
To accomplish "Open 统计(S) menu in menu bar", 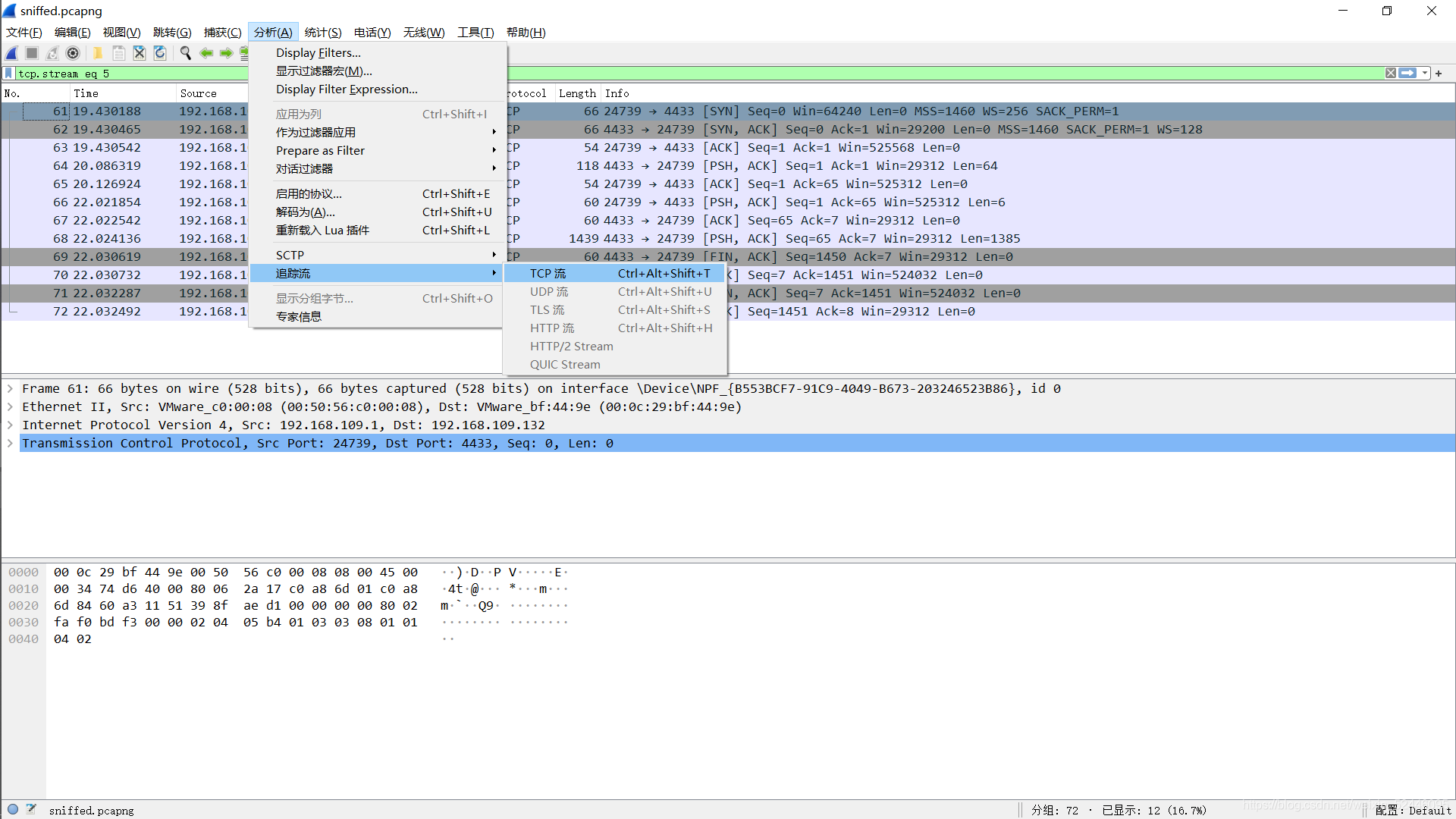I will pyautogui.click(x=322, y=33).
